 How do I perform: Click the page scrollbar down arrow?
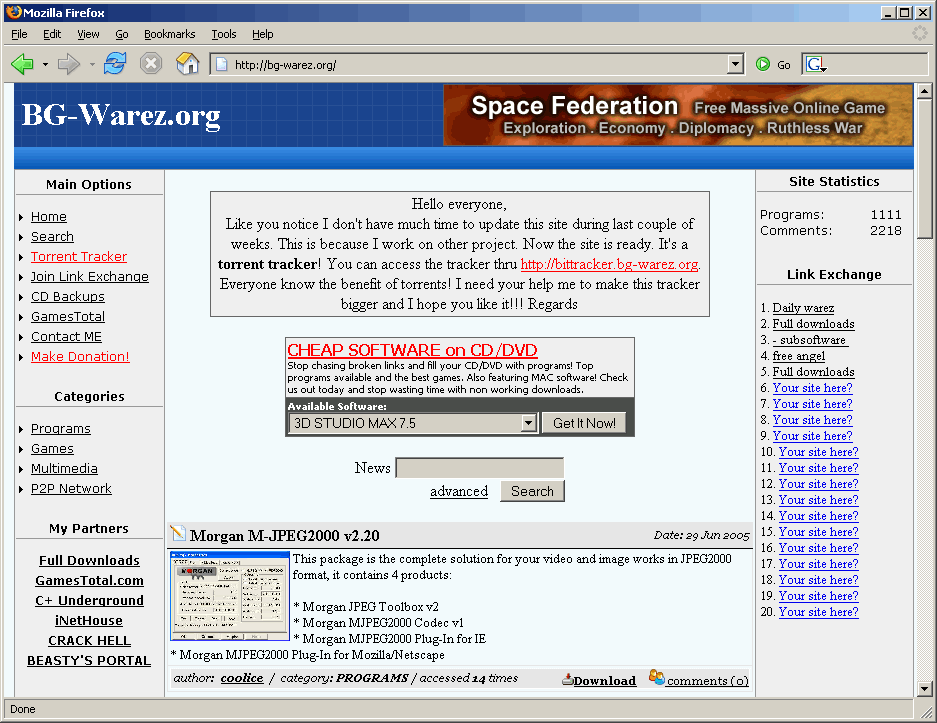925,688
